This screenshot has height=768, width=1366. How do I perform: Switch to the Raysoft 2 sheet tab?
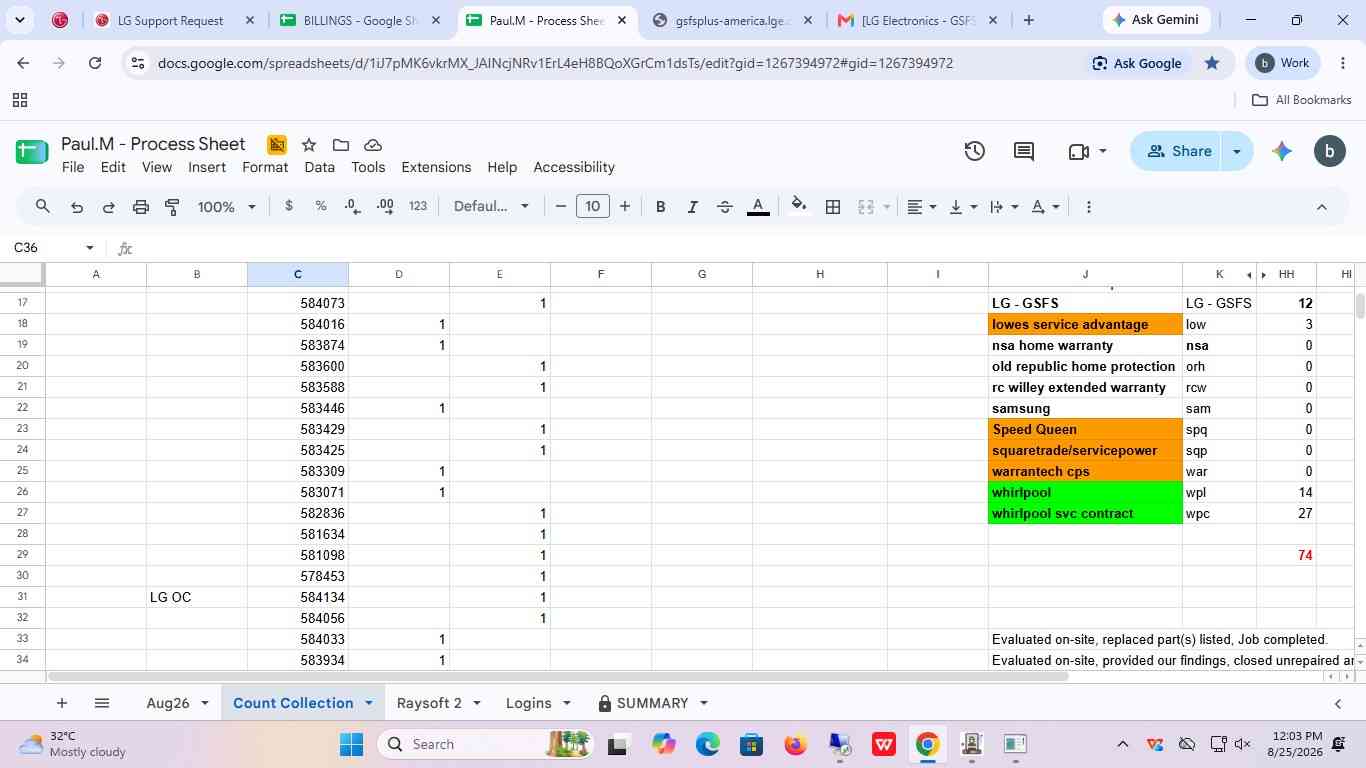click(x=429, y=703)
